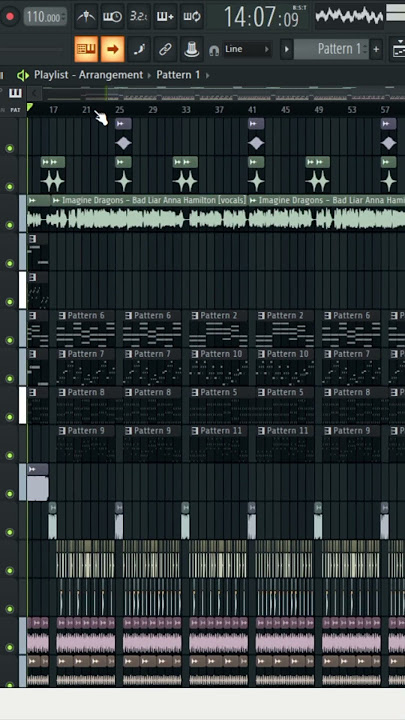This screenshot has height=720, width=405.
Task: Toggle the loop recording icon
Action: coord(191,17)
